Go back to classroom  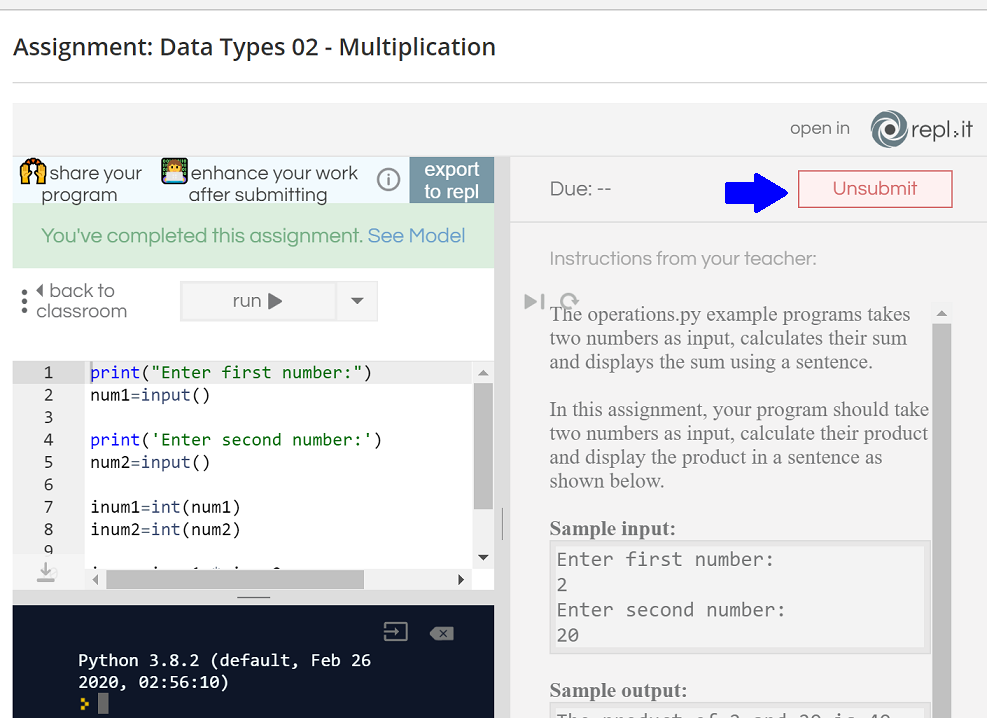(81, 301)
